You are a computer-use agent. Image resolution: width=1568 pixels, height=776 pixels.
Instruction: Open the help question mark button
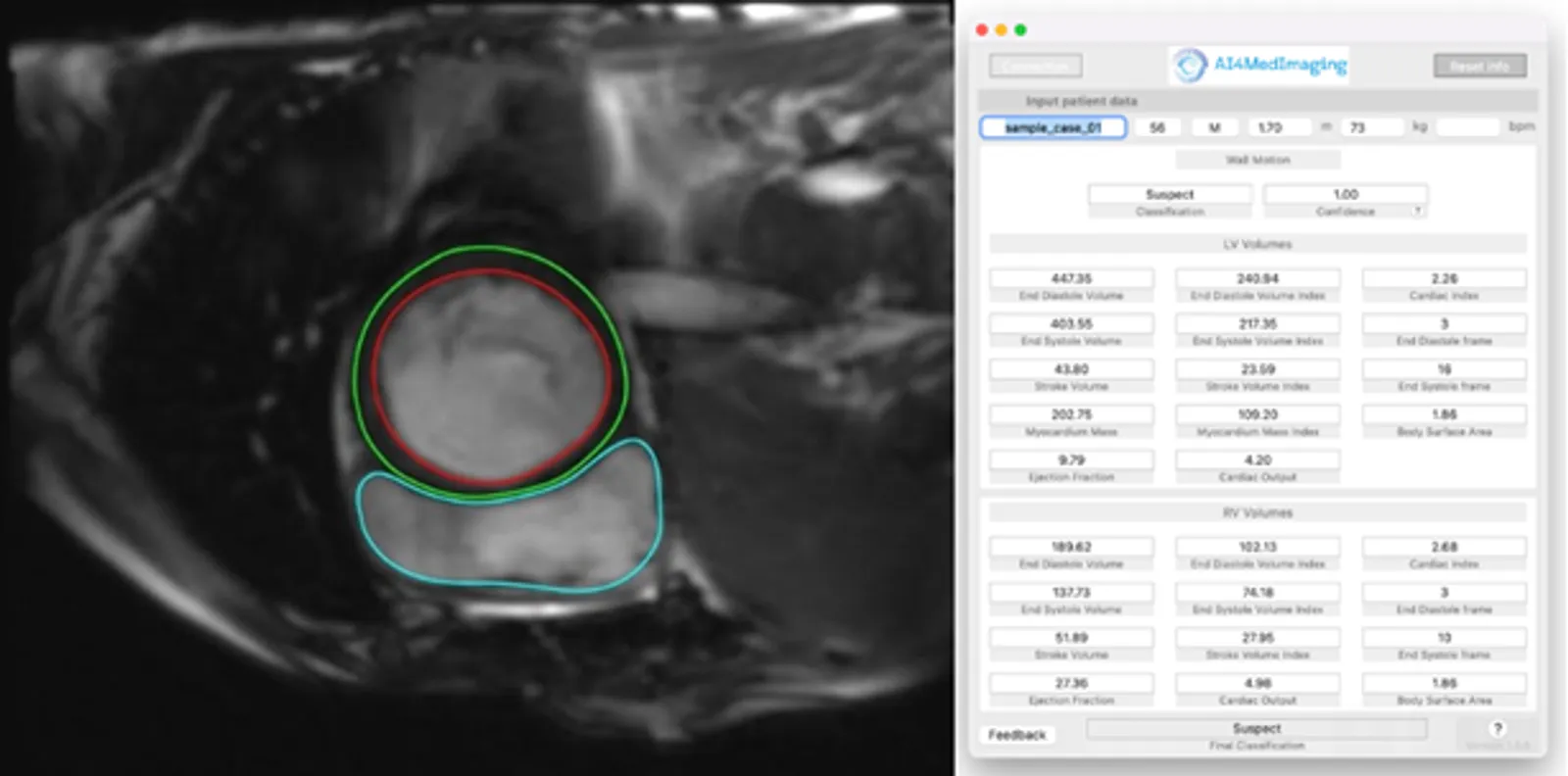tap(1496, 728)
